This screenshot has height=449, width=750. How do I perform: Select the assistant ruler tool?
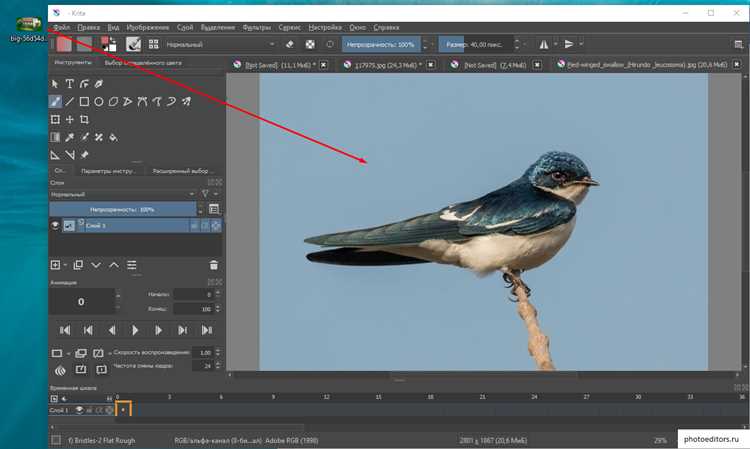pyautogui.click(x=55, y=155)
